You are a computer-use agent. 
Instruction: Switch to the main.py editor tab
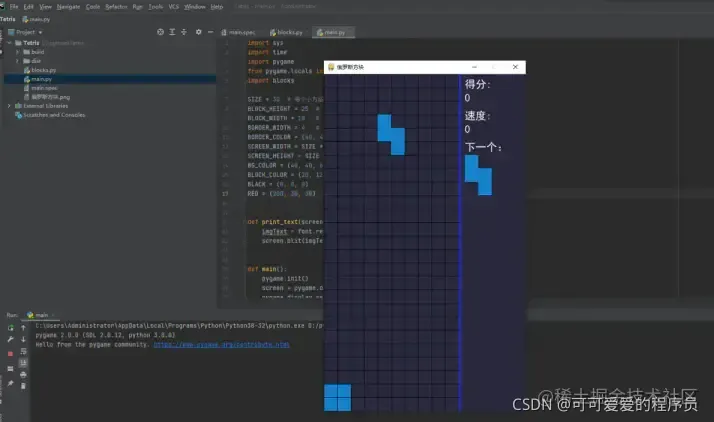click(333, 32)
